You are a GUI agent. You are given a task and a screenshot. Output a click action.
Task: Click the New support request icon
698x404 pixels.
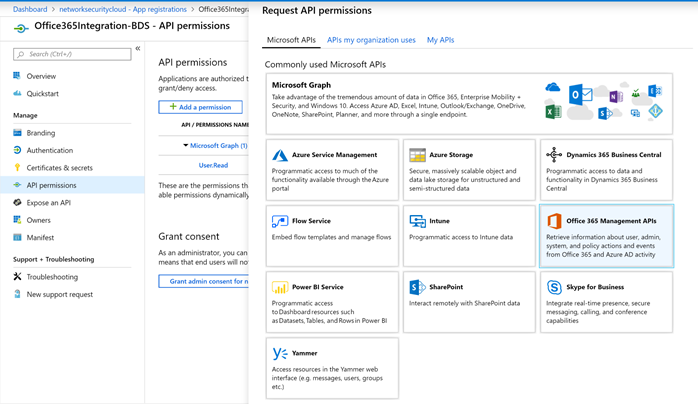click(17, 294)
